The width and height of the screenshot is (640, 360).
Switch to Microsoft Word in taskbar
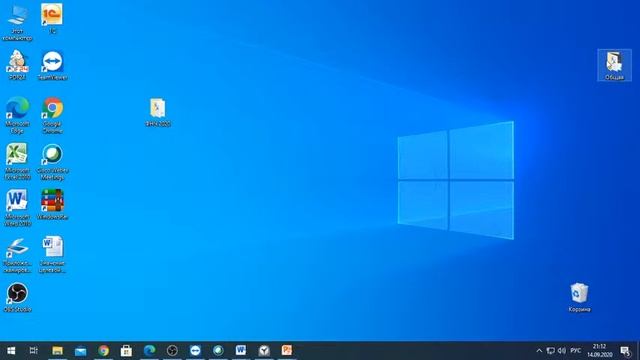click(241, 351)
